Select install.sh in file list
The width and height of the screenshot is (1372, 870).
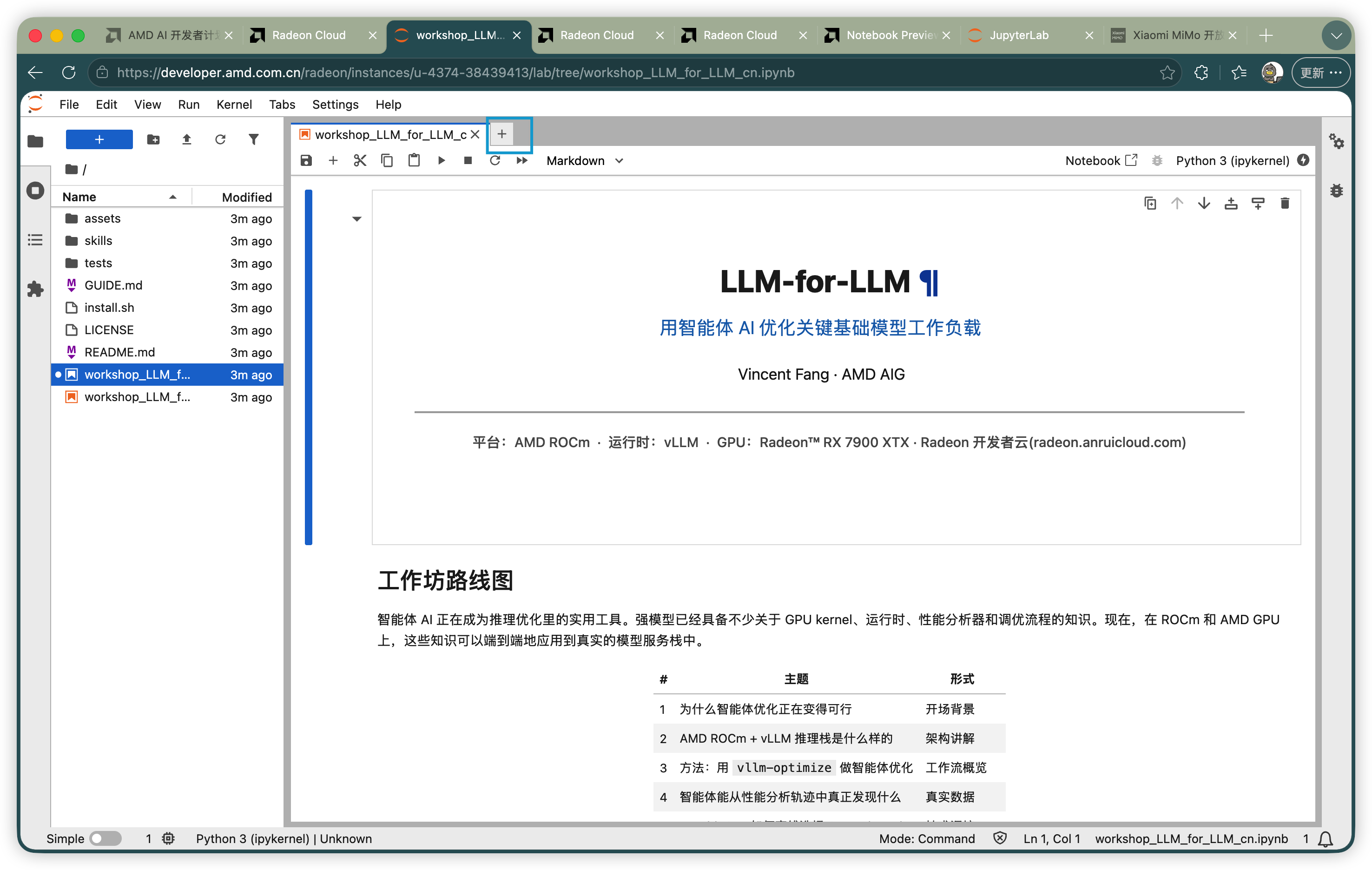click(167, 308)
